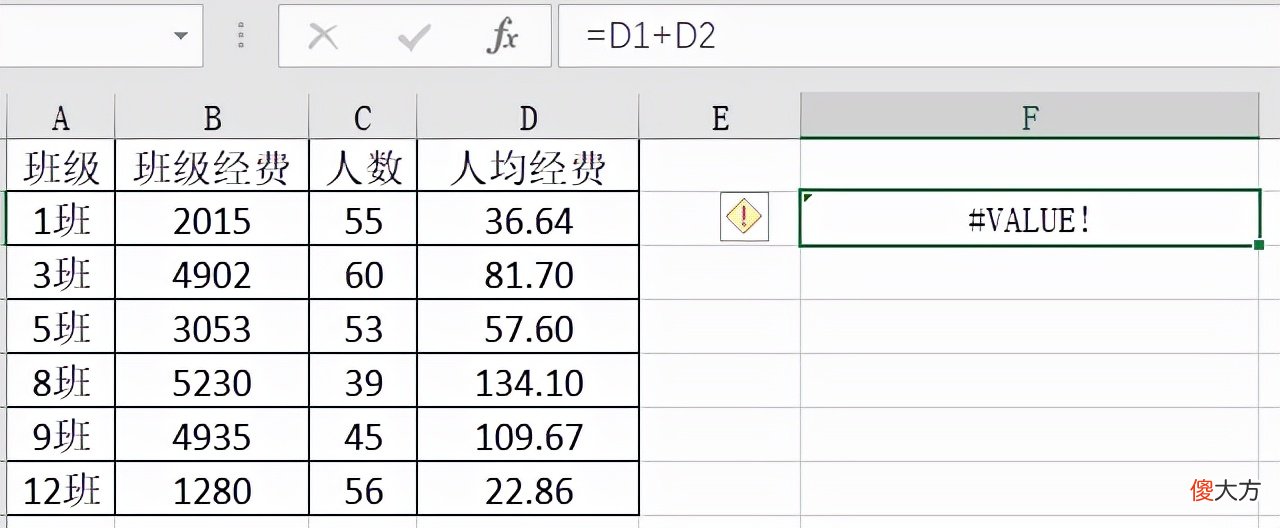Select cell with value 57.60
The width and height of the screenshot is (1280, 528).
[528, 327]
